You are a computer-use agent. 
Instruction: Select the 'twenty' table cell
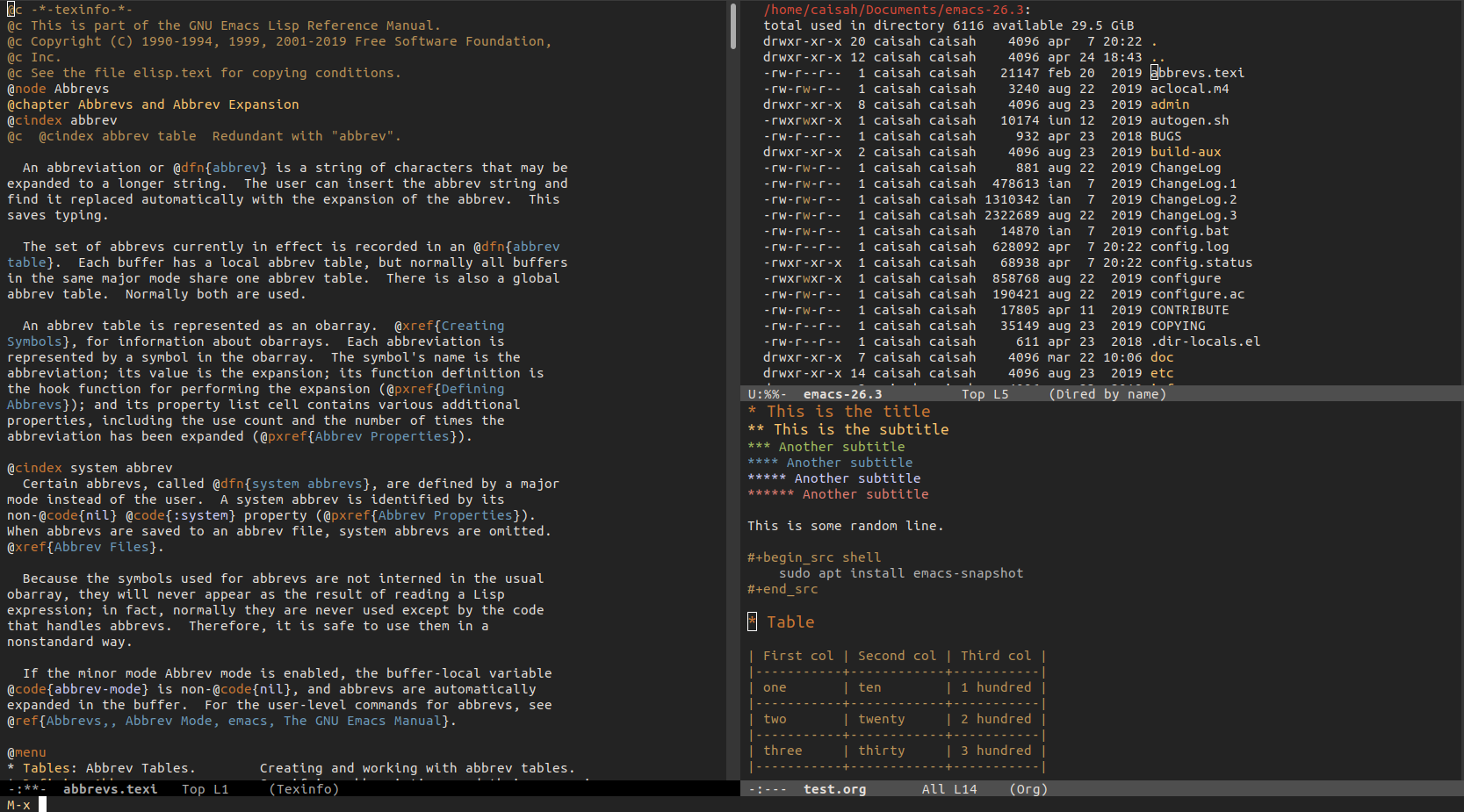[x=881, y=719]
